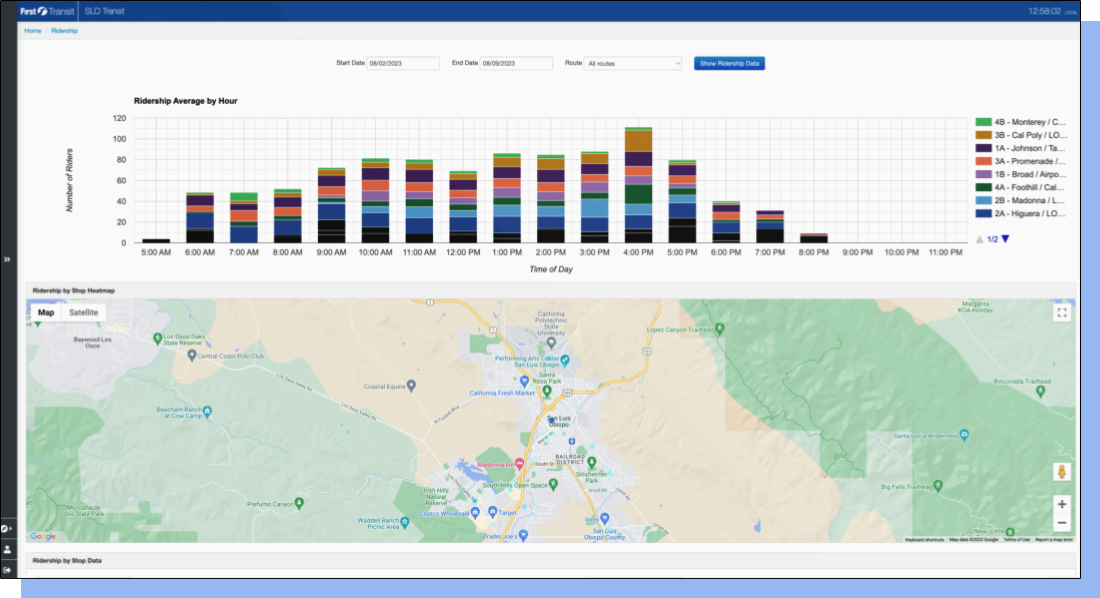1100x598 pixels.
Task: Switch heatmap to Satellite view tab
Action: pyautogui.click(x=83, y=312)
